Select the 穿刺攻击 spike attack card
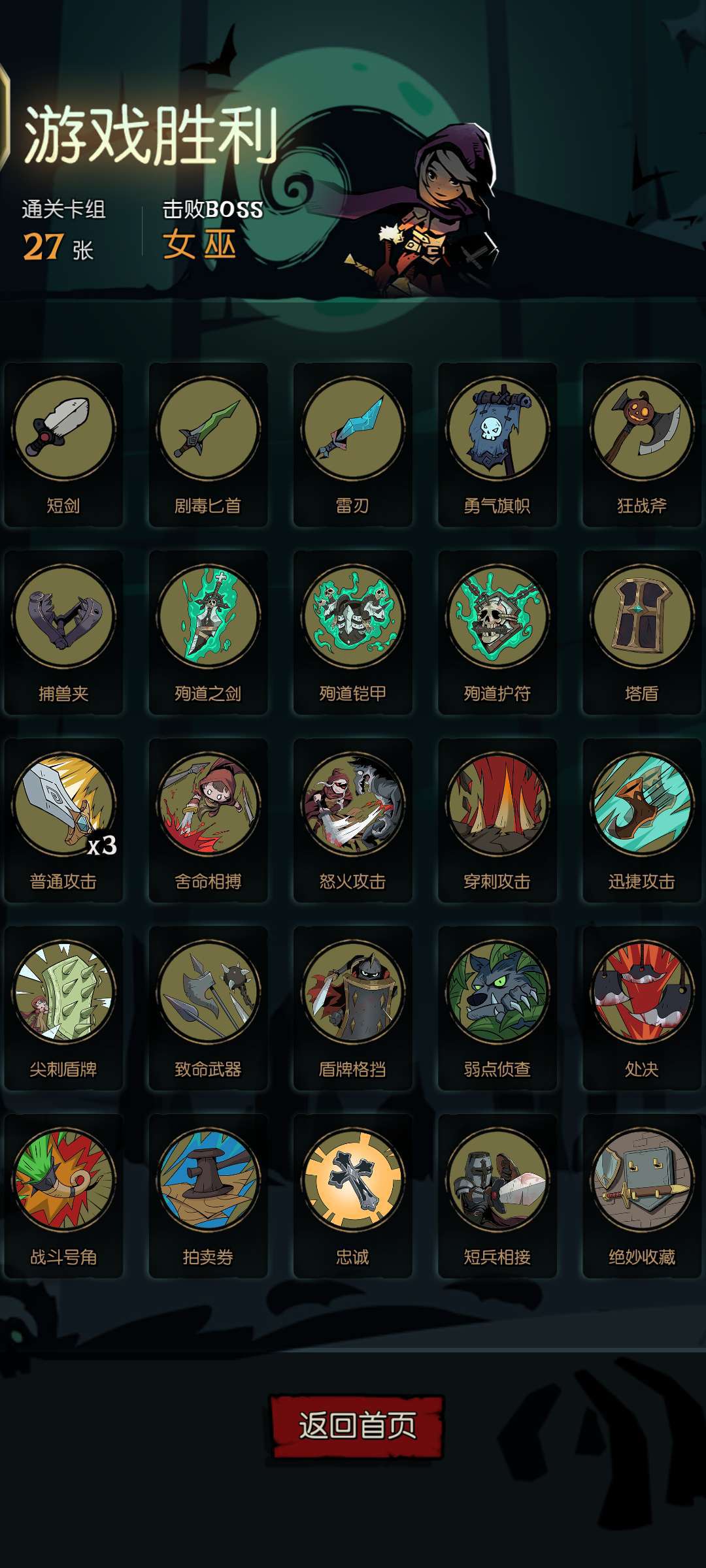706x1568 pixels. pos(497,821)
